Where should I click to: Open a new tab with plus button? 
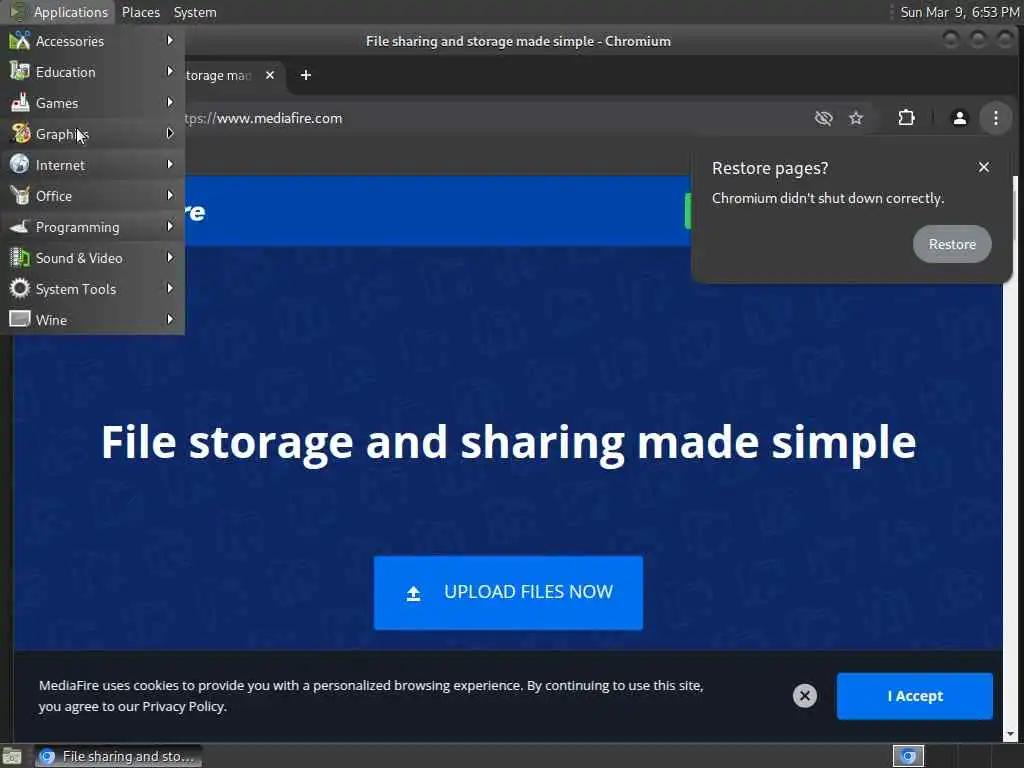pos(306,75)
